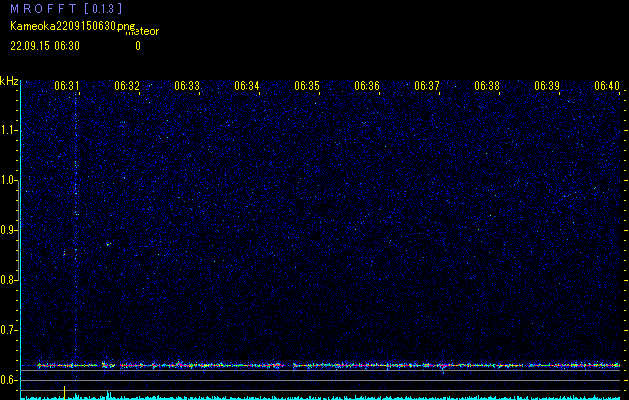
Task: Click the kHz axis label
Action: tap(9, 82)
